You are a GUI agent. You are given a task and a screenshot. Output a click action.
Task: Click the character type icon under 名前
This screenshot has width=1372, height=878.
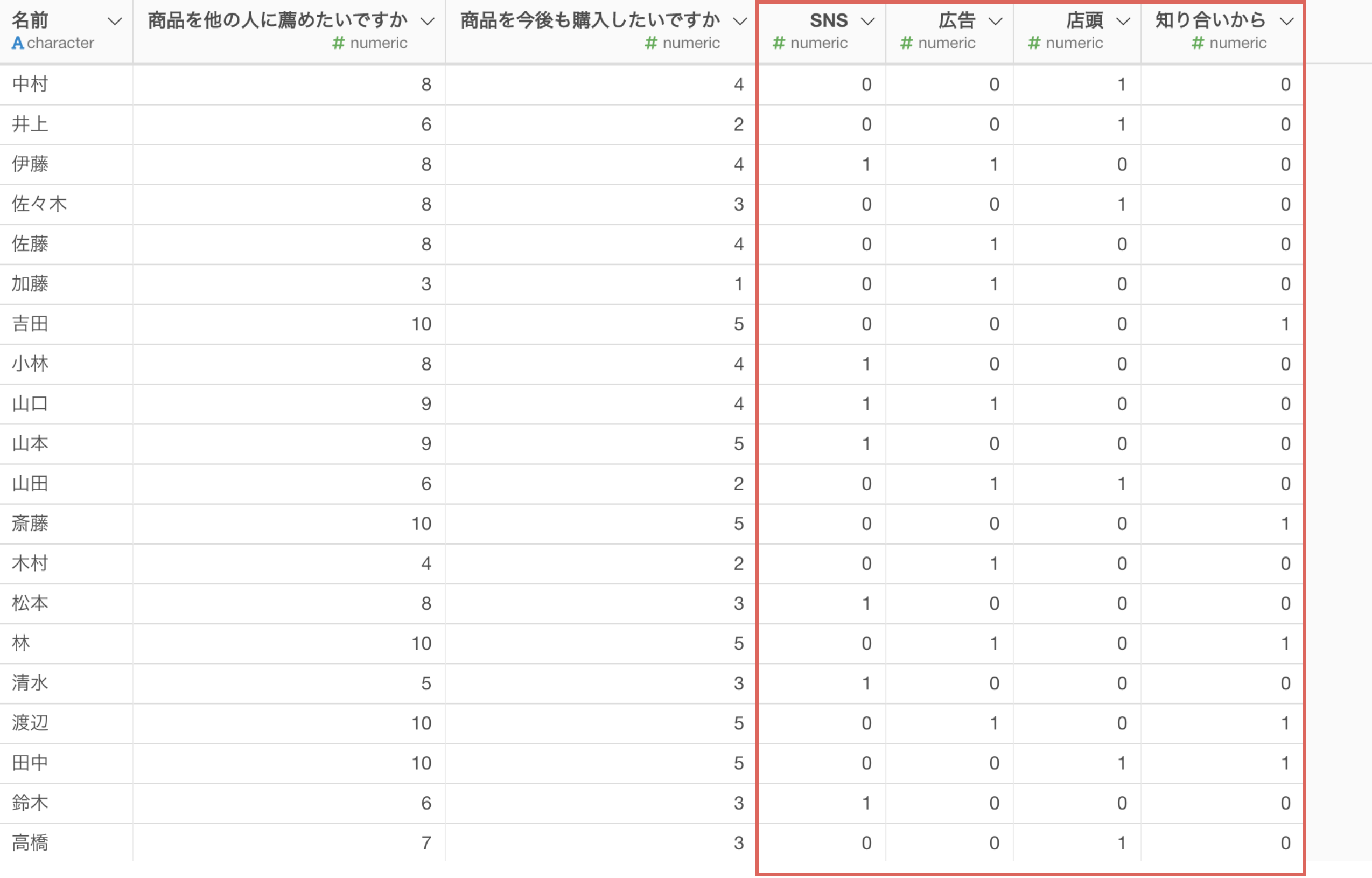18,43
